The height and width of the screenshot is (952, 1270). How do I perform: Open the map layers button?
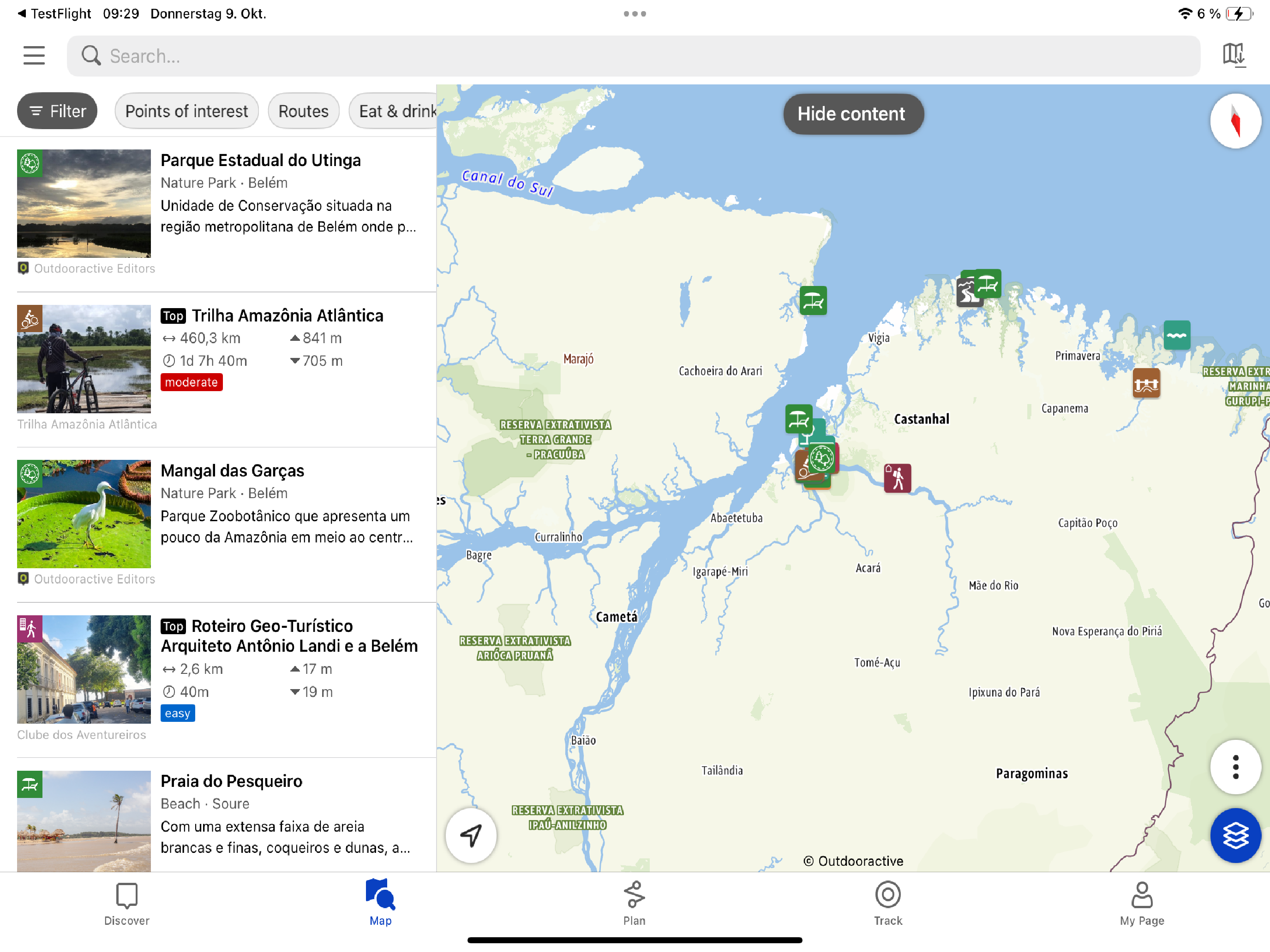pyautogui.click(x=1235, y=835)
